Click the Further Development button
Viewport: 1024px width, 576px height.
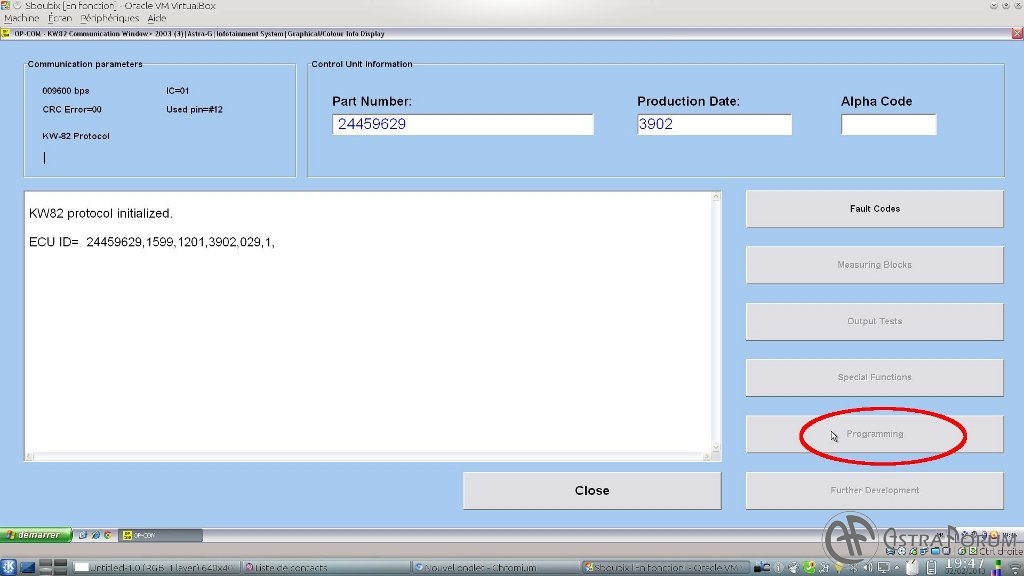tap(874, 490)
